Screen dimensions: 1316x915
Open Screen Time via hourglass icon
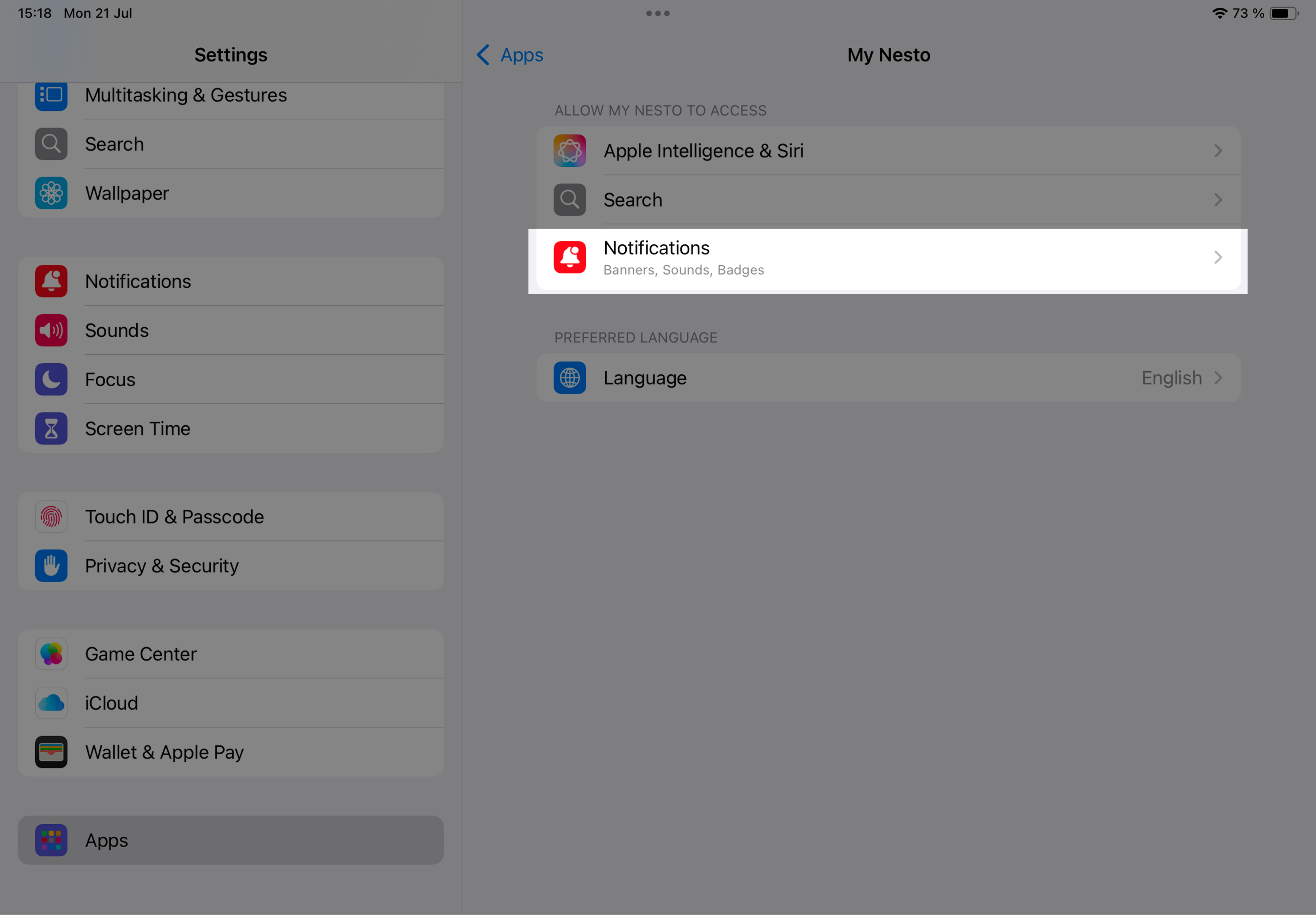[51, 428]
